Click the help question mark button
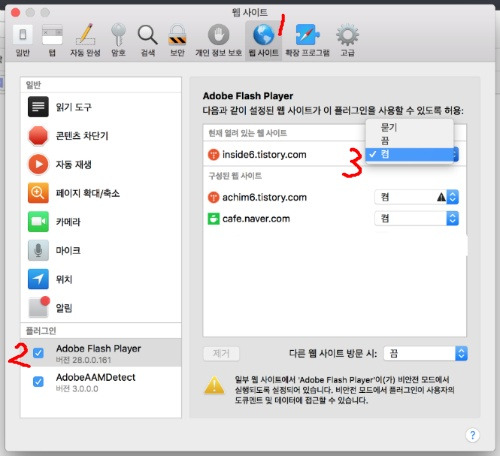This screenshot has width=500, height=456. (x=472, y=435)
